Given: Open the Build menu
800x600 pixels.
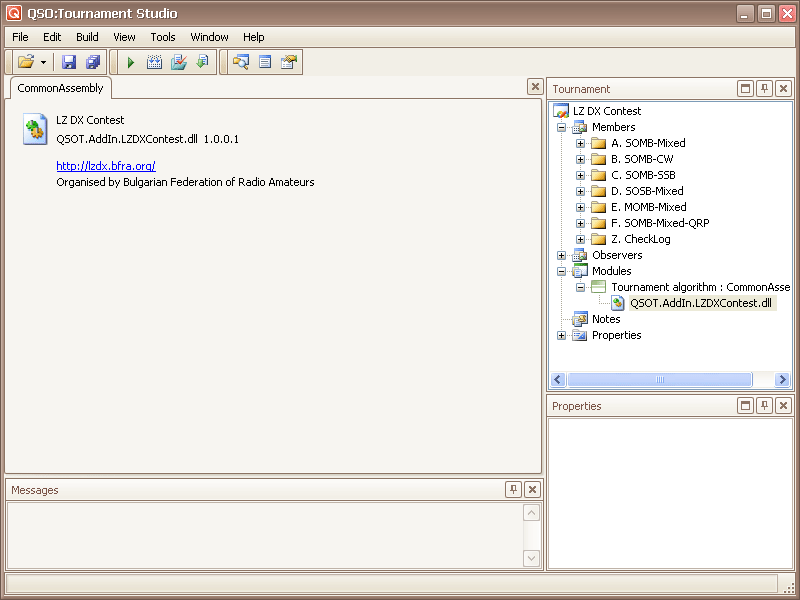Looking at the screenshot, I should [87, 37].
